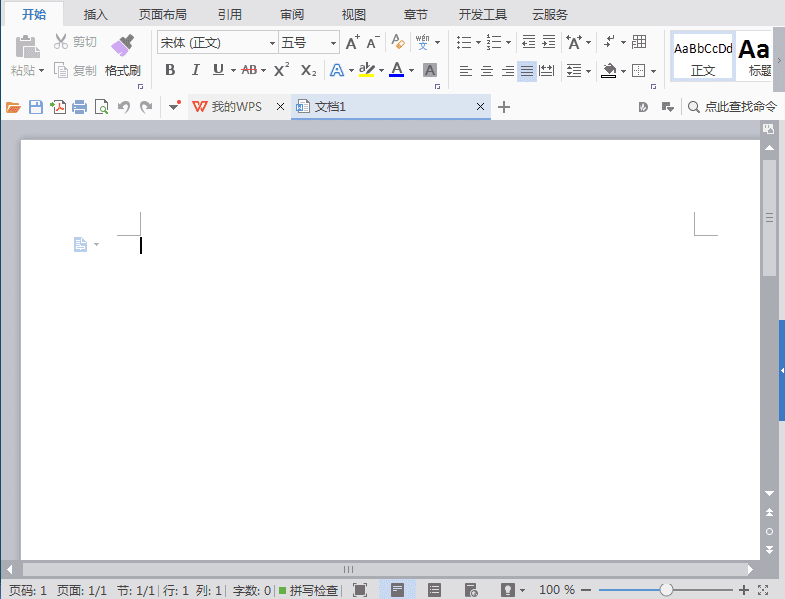This screenshot has height=599, width=785.
Task: Increase font size with the A+ icon
Action: click(x=352, y=43)
